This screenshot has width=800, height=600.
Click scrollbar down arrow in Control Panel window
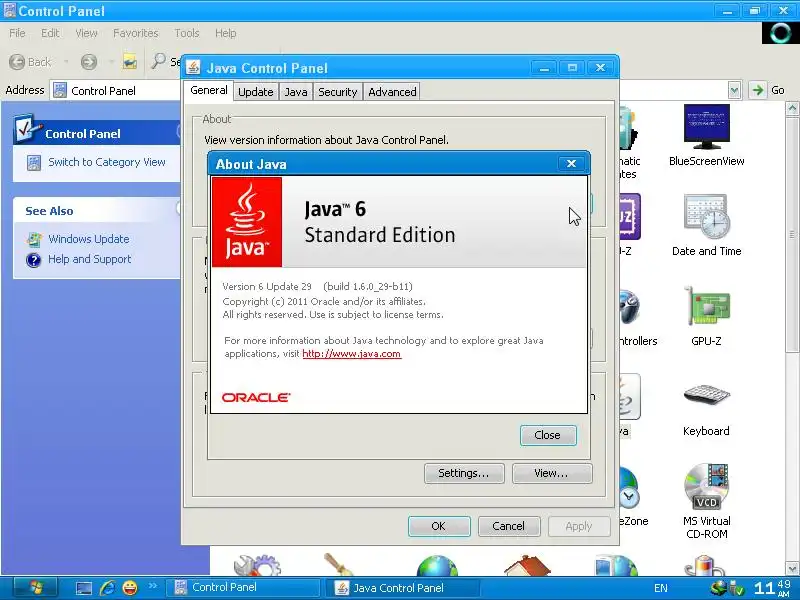(792, 567)
